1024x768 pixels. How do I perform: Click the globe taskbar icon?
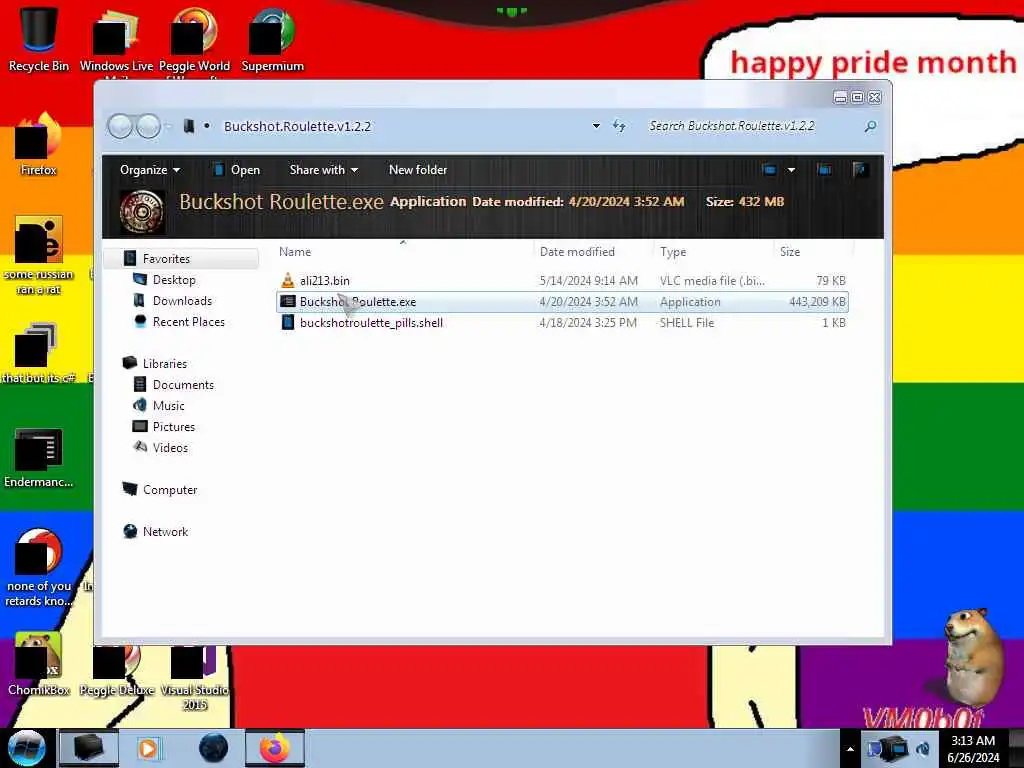(x=213, y=748)
